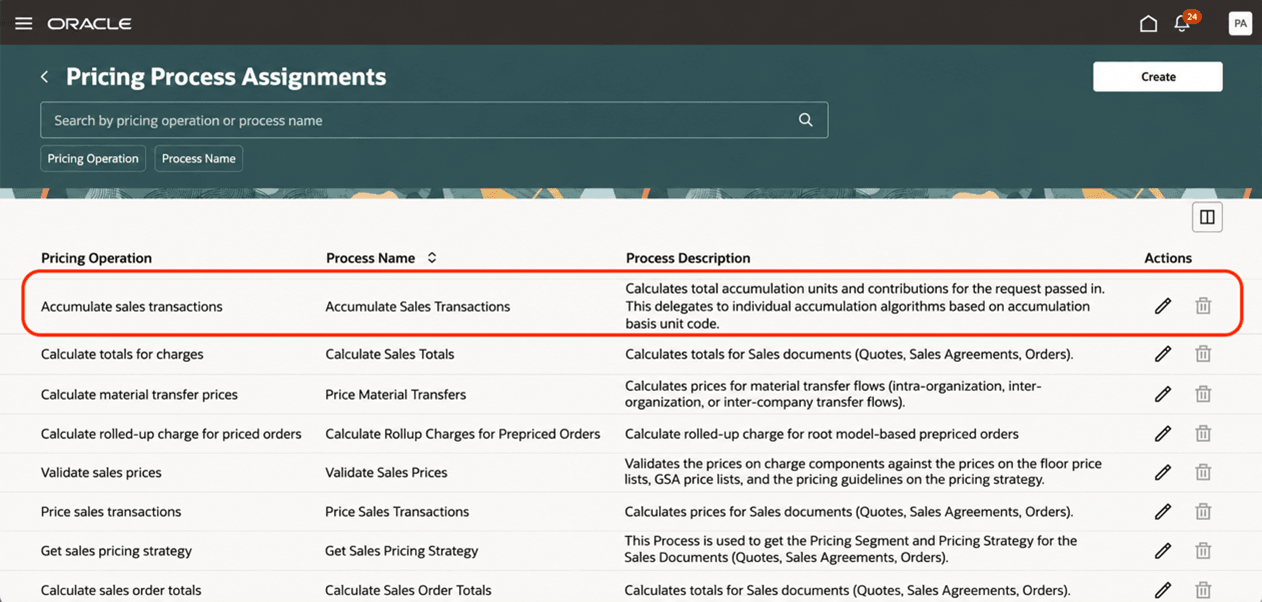This screenshot has width=1262, height=602.
Task: Sort by the Process Name column arrows
Action: [432, 258]
